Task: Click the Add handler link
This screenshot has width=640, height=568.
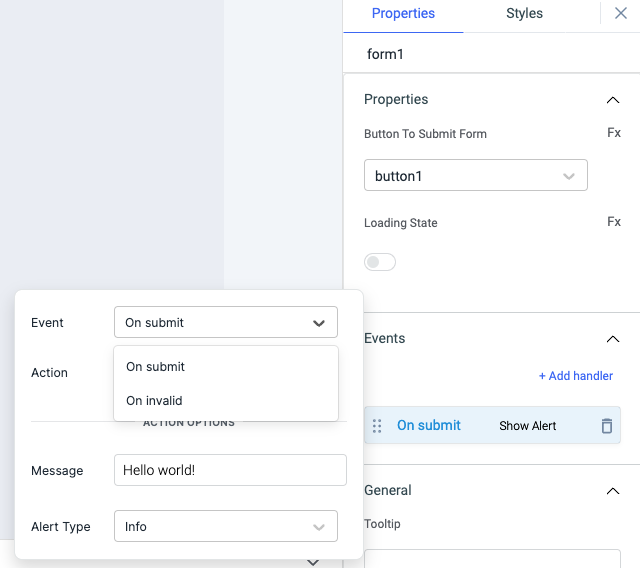Action: coord(575,376)
